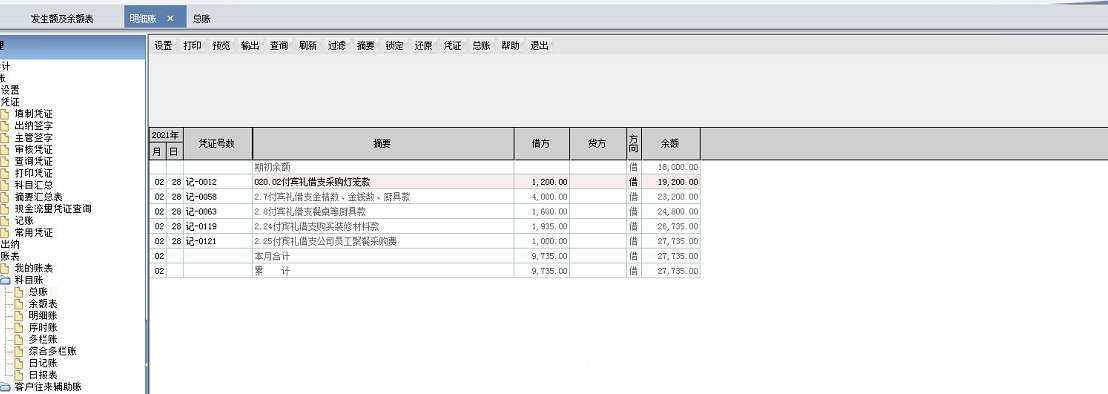
Task: Open 余额表 in the tree
Action: [43, 304]
